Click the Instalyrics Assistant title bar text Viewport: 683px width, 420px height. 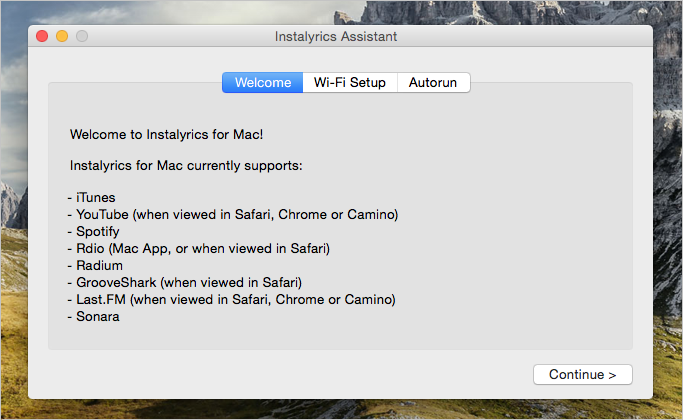click(336, 37)
